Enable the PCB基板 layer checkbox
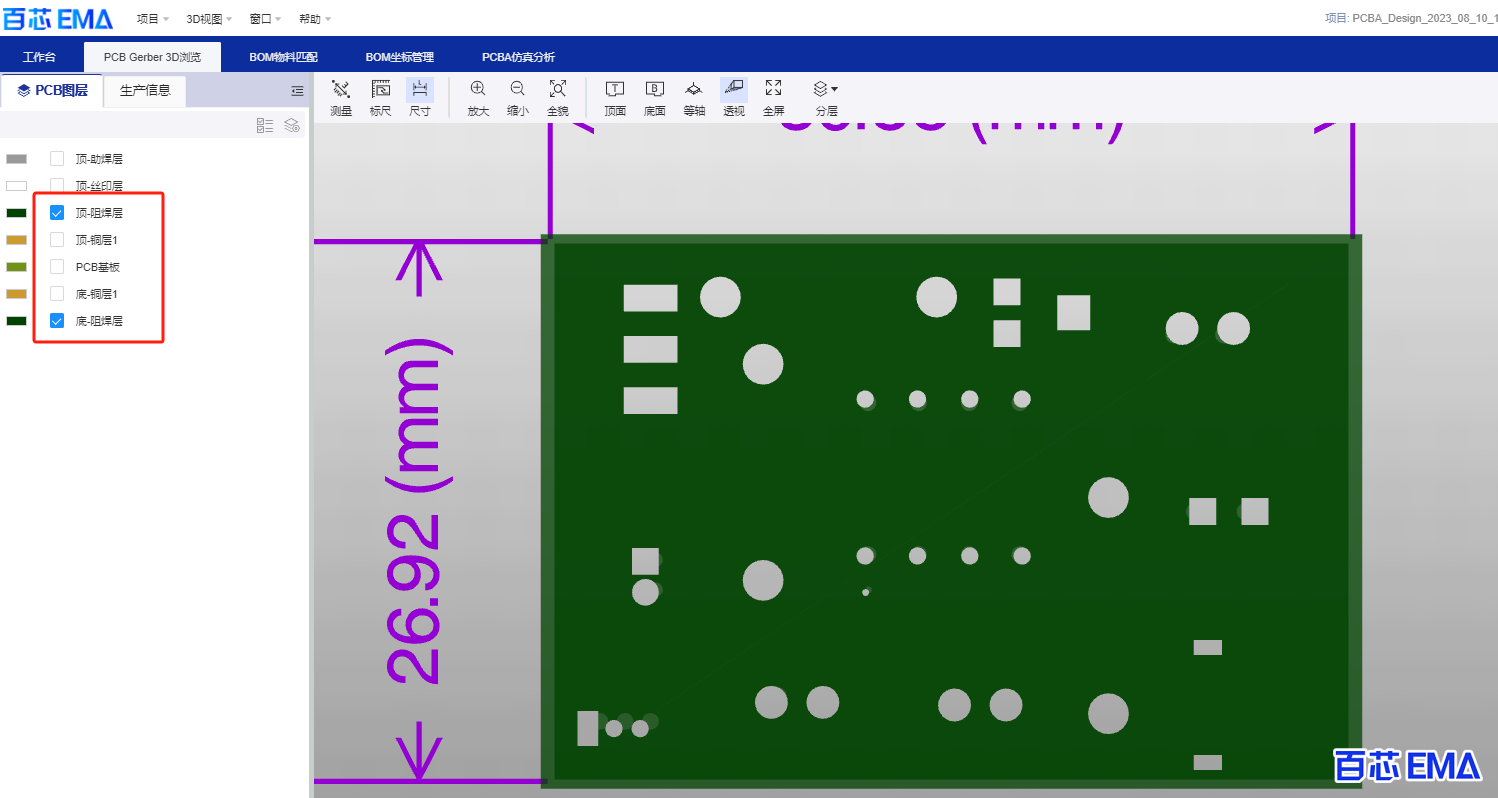 [57, 266]
